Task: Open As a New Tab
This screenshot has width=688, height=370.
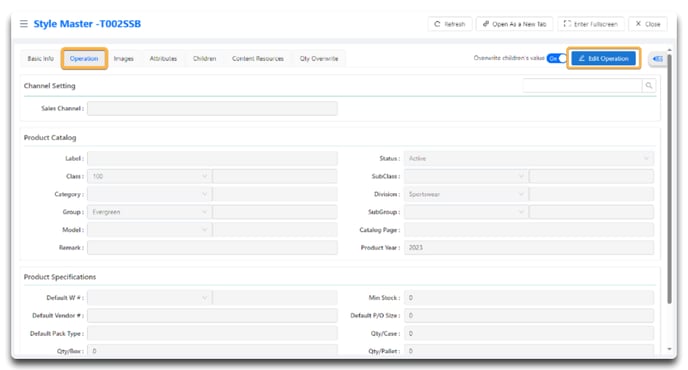Action: (515, 24)
